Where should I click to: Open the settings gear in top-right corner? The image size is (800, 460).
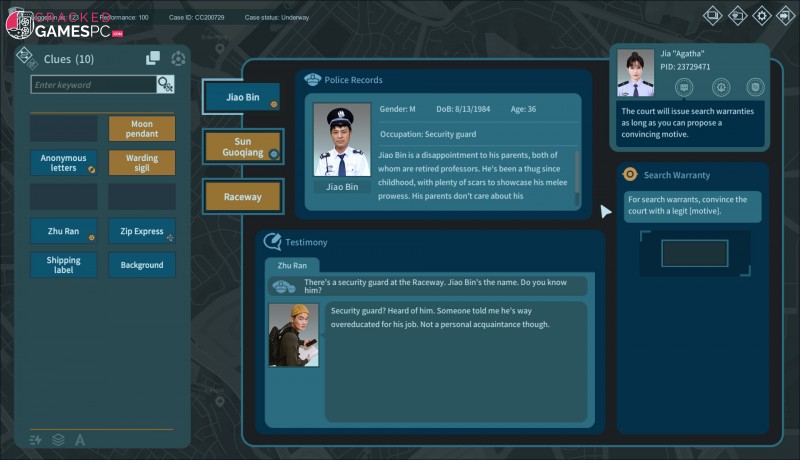coord(762,15)
